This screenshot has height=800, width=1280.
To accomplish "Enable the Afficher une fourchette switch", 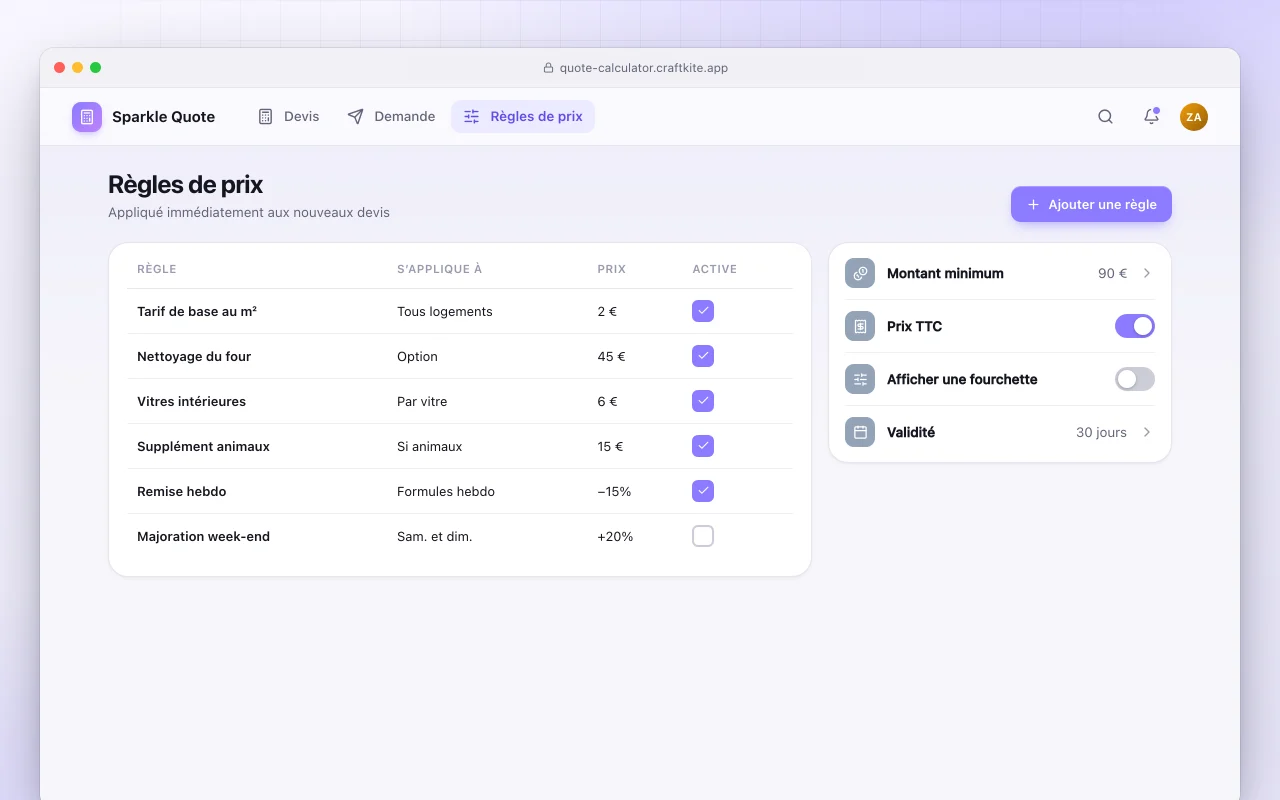I will pos(1135,379).
